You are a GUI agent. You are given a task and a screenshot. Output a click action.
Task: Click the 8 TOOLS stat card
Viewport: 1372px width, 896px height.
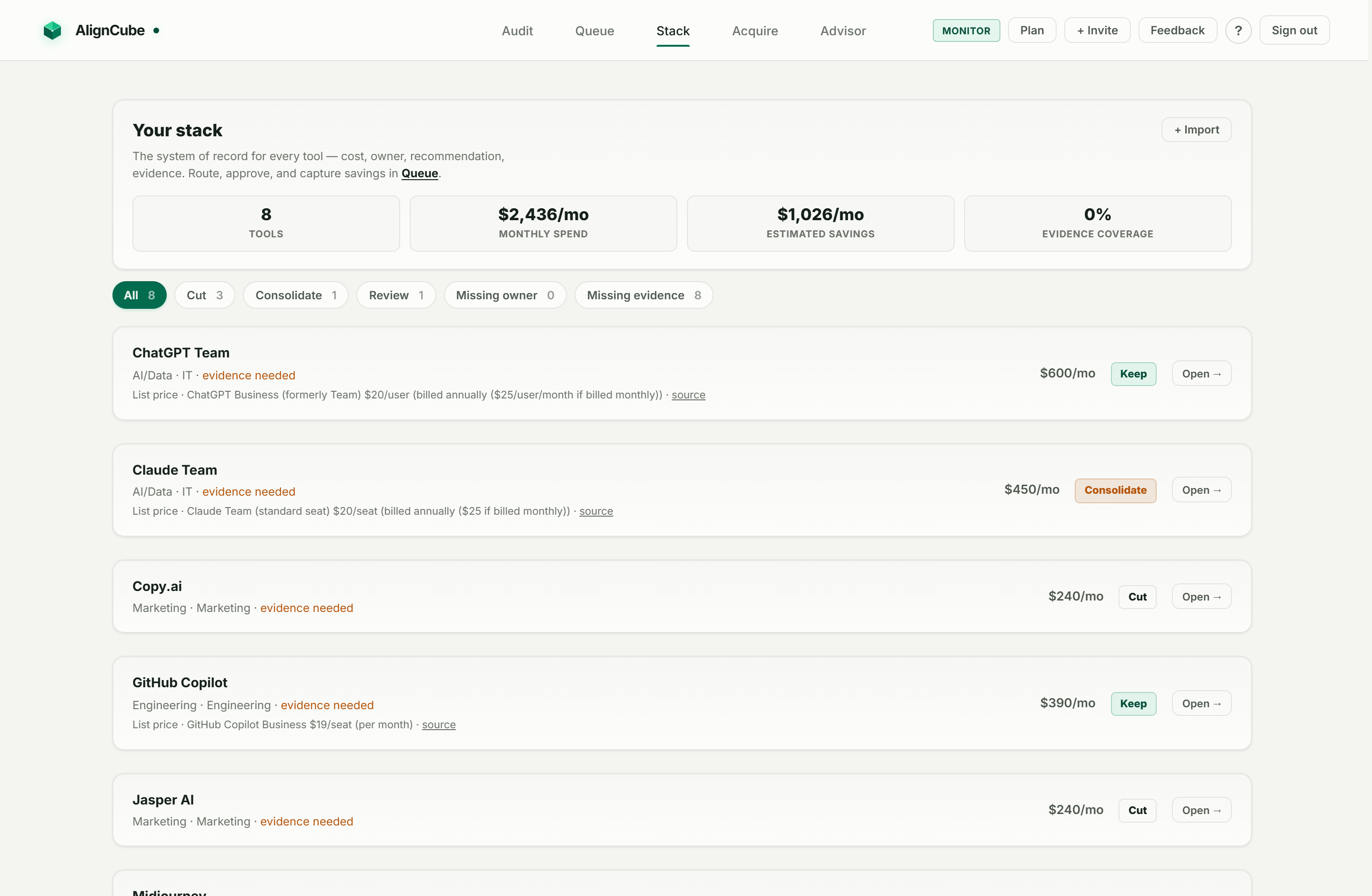point(266,224)
